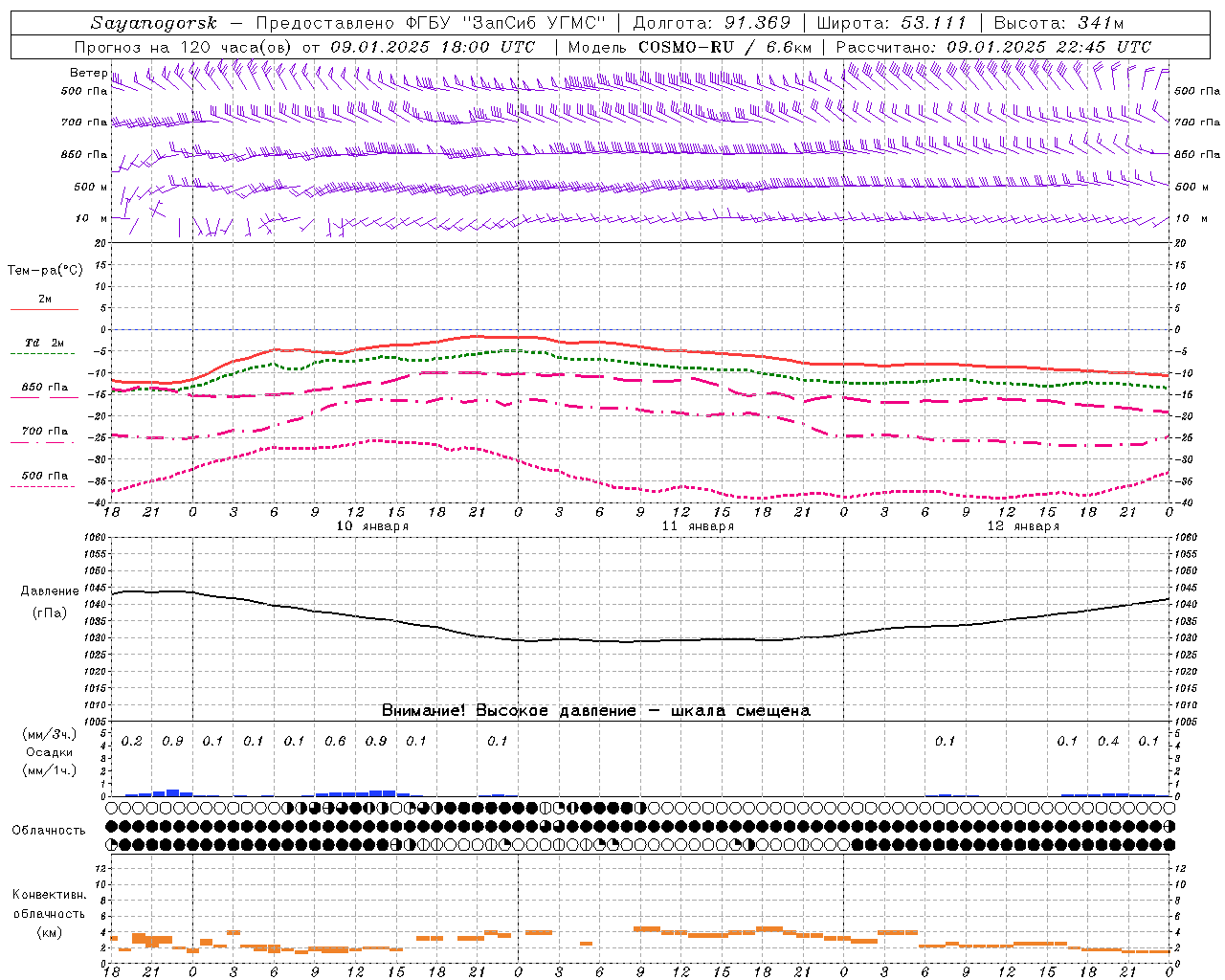Click the 850 гПа temperature legend label
Image resolution: width=1225 pixels, height=980 pixels.
45,388
